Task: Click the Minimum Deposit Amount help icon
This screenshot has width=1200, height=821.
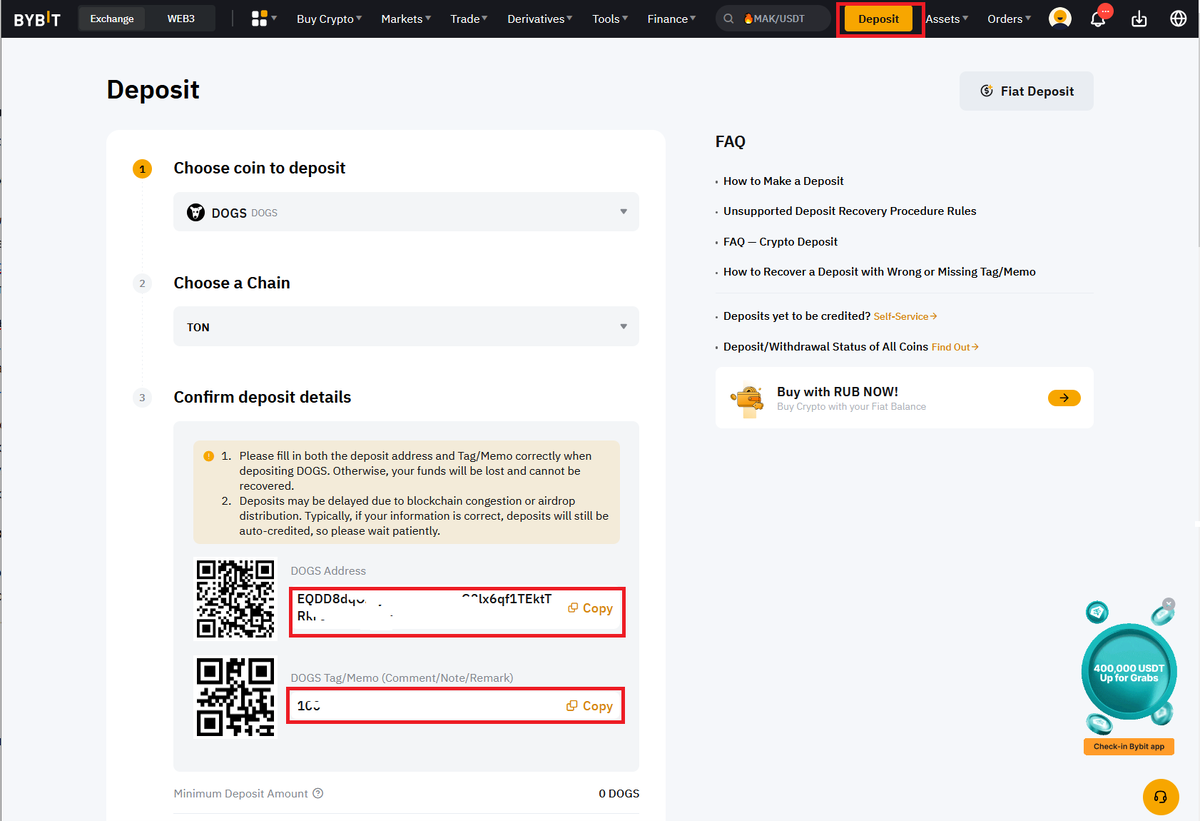Action: tap(318, 794)
